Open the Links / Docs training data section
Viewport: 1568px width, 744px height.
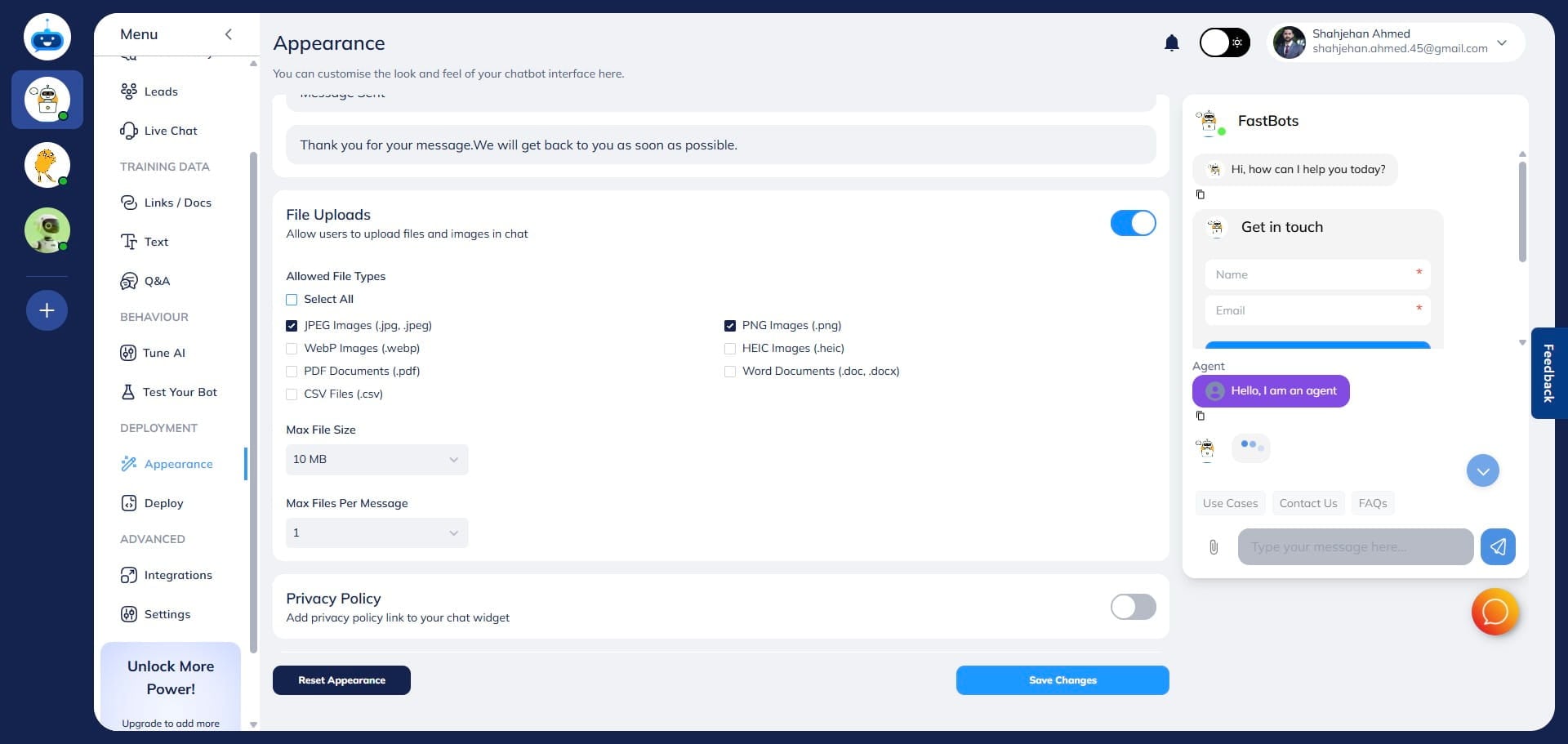coord(177,203)
